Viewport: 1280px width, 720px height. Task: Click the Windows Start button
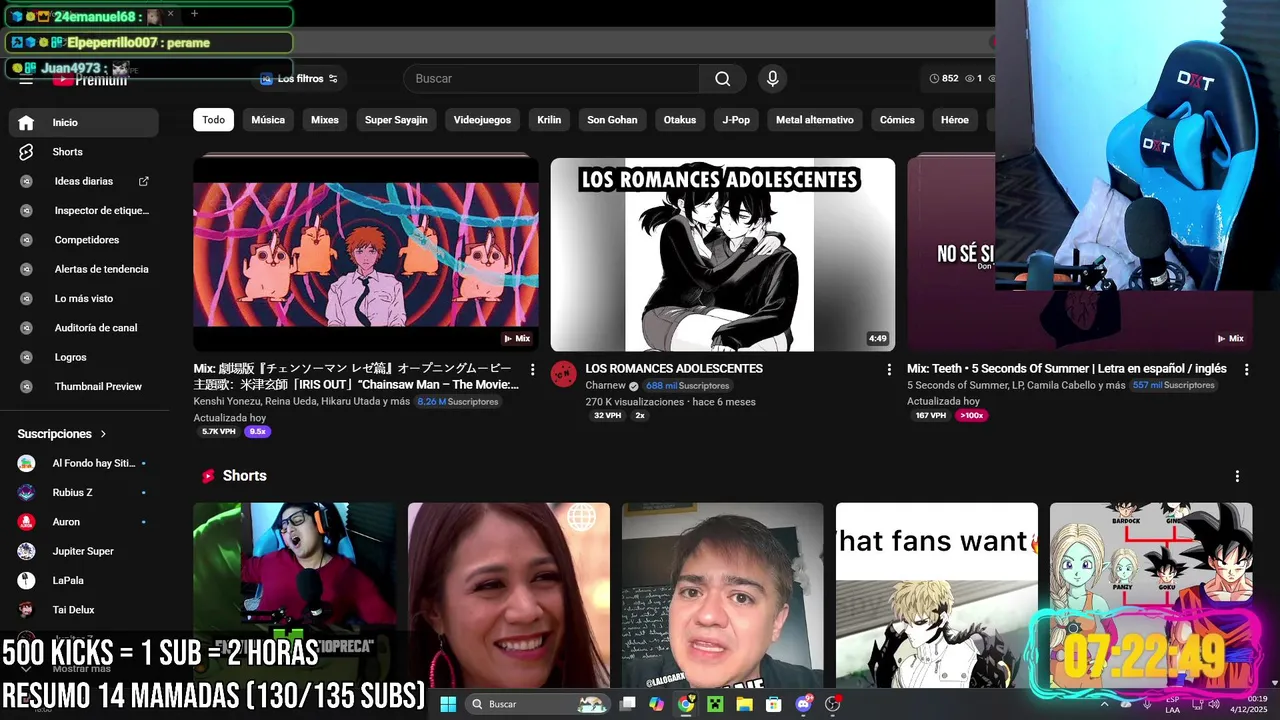pyautogui.click(x=448, y=704)
